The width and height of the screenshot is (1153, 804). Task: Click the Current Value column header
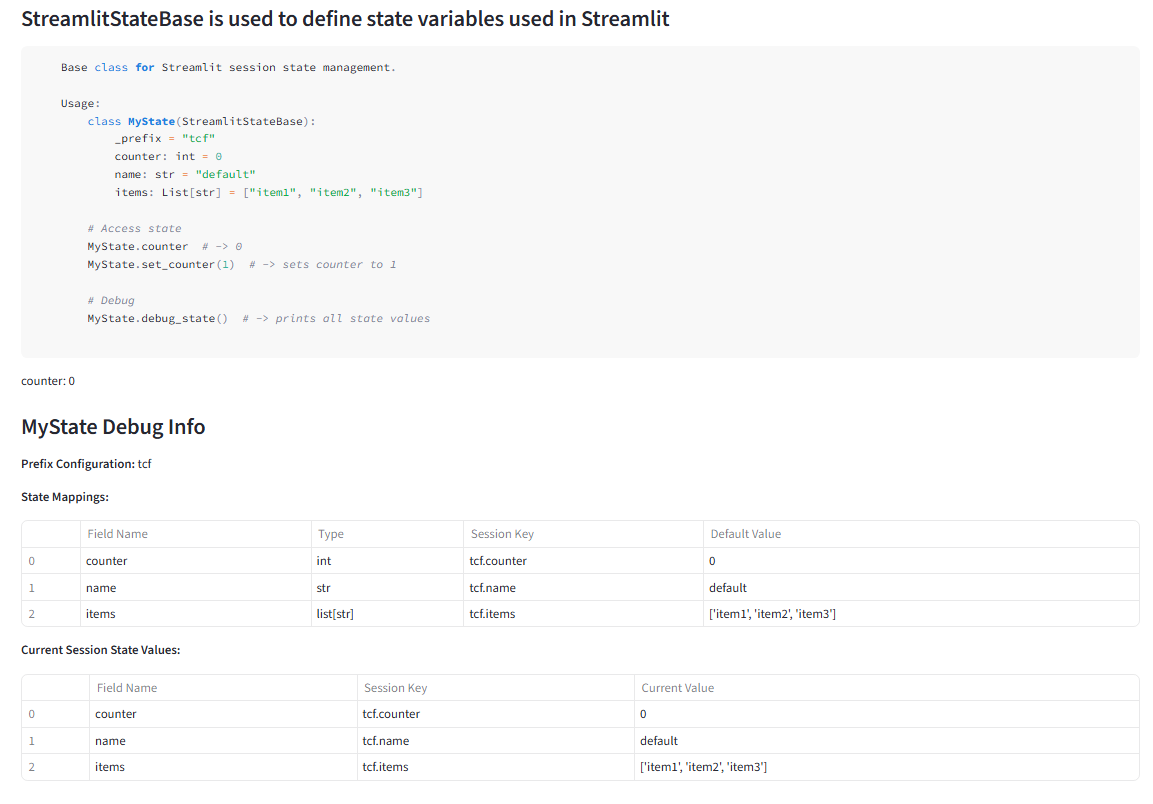[887, 688]
